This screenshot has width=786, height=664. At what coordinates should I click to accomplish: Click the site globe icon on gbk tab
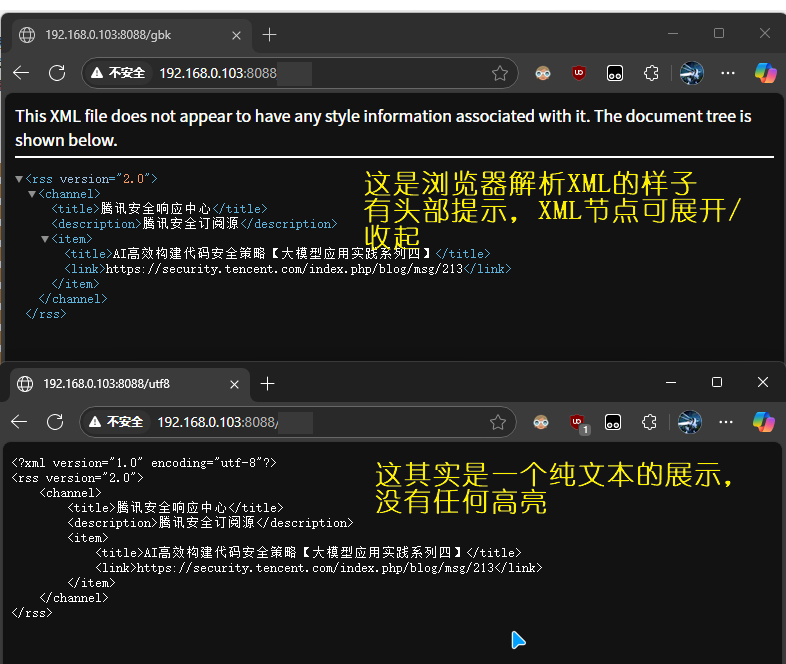[27, 35]
